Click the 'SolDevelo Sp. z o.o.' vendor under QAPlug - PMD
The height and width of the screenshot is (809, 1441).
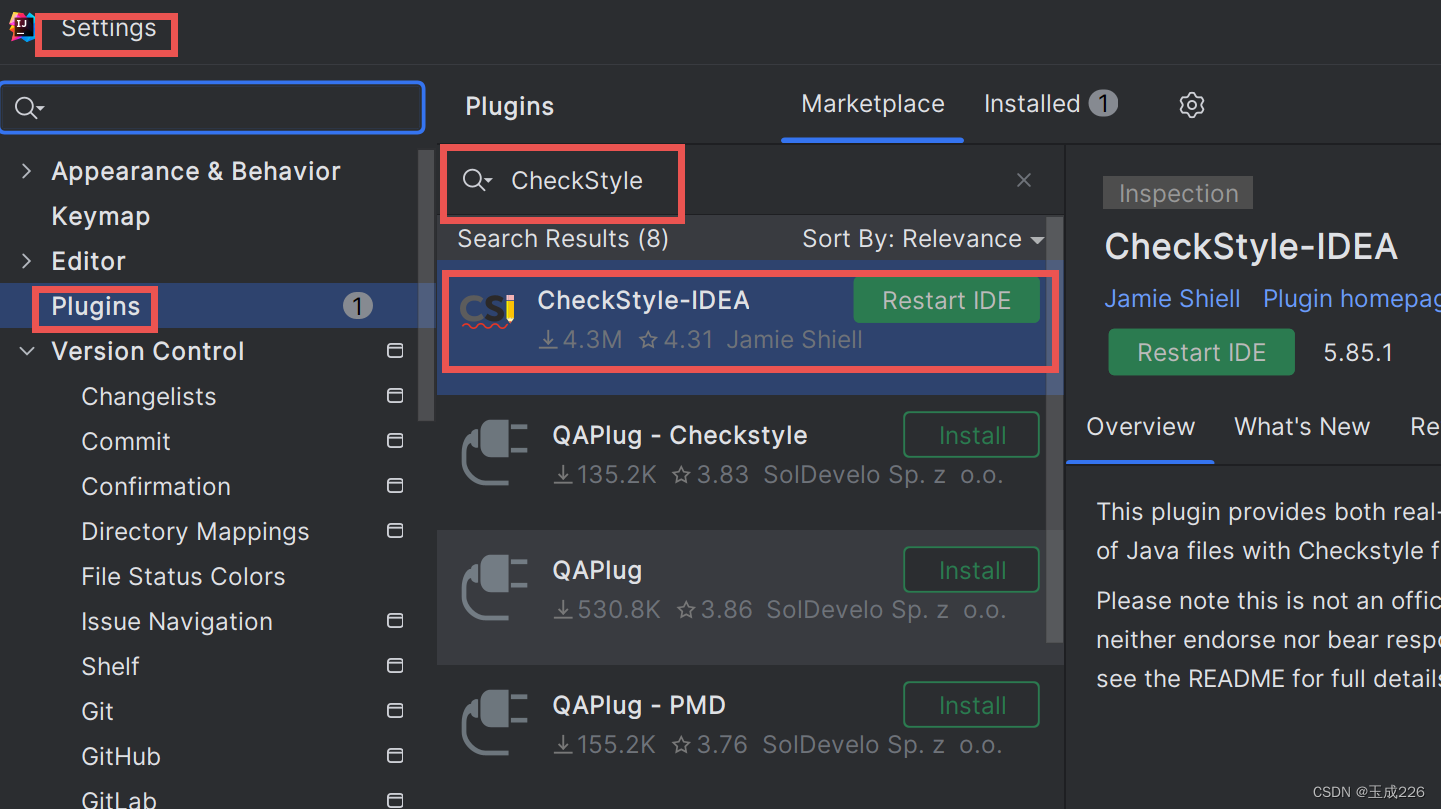(883, 745)
